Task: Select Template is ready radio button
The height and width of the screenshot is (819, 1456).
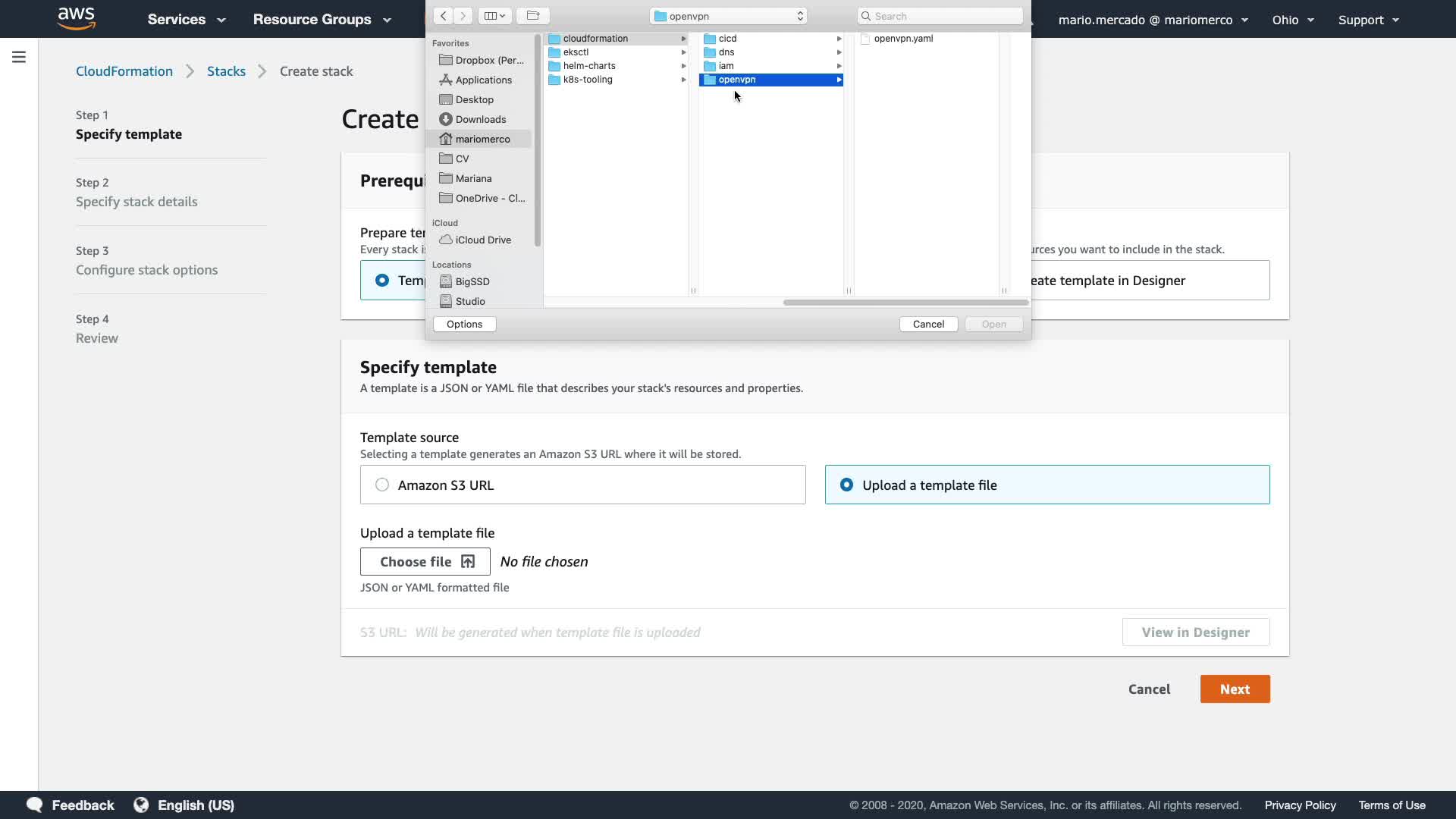Action: (x=382, y=281)
